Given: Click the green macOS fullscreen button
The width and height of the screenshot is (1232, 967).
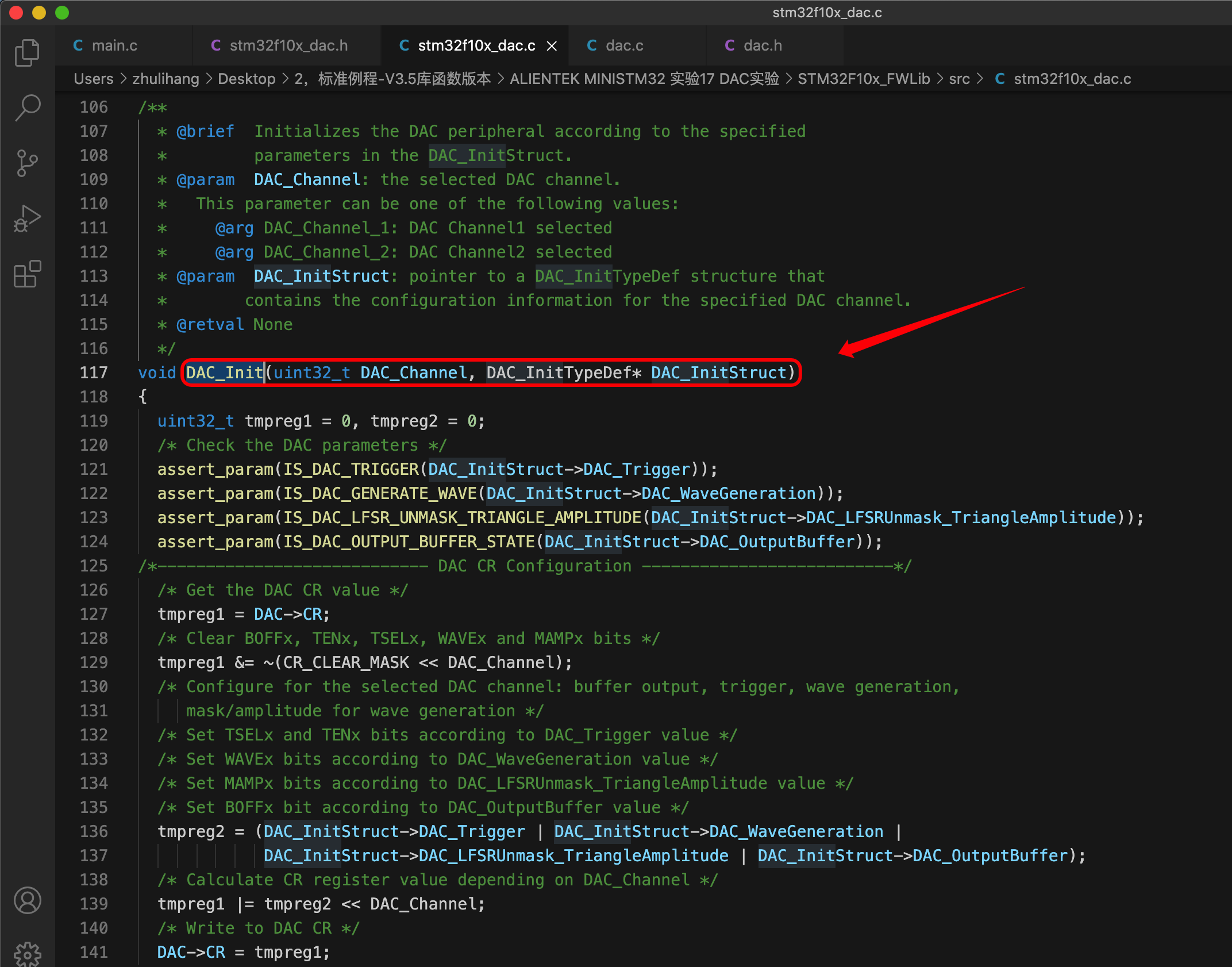Looking at the screenshot, I should coord(62,13).
